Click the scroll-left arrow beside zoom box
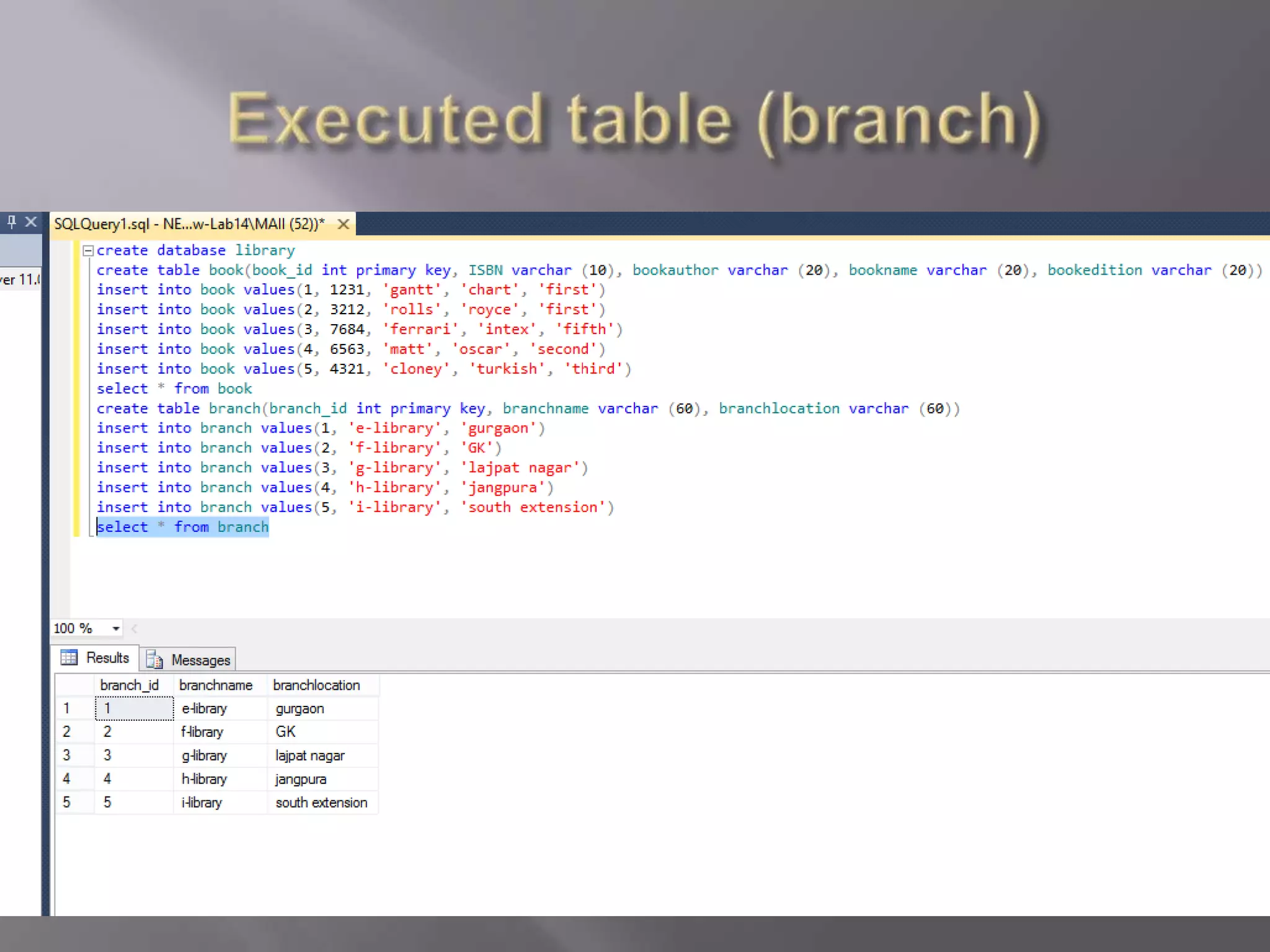This screenshot has width=1270, height=952. click(x=135, y=628)
